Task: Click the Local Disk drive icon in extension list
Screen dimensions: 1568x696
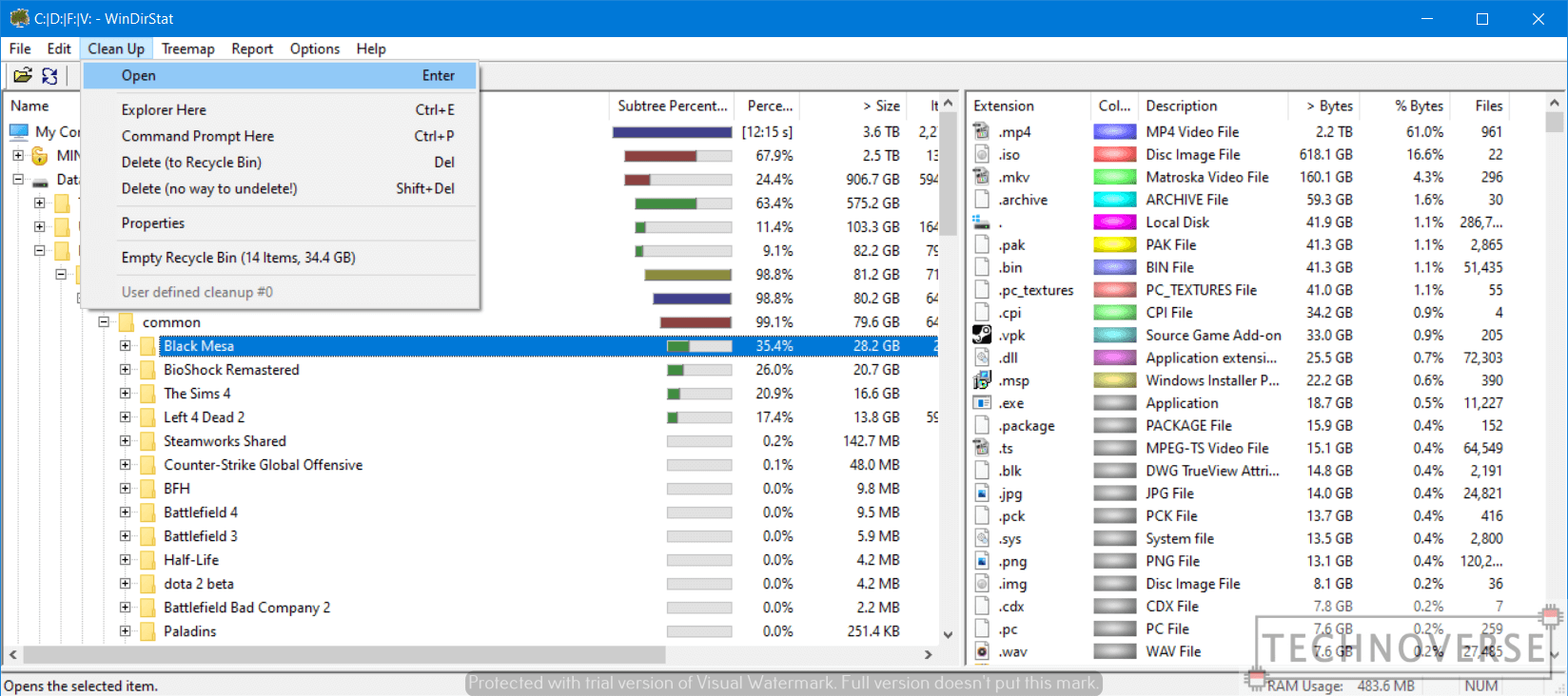Action: coord(982,222)
